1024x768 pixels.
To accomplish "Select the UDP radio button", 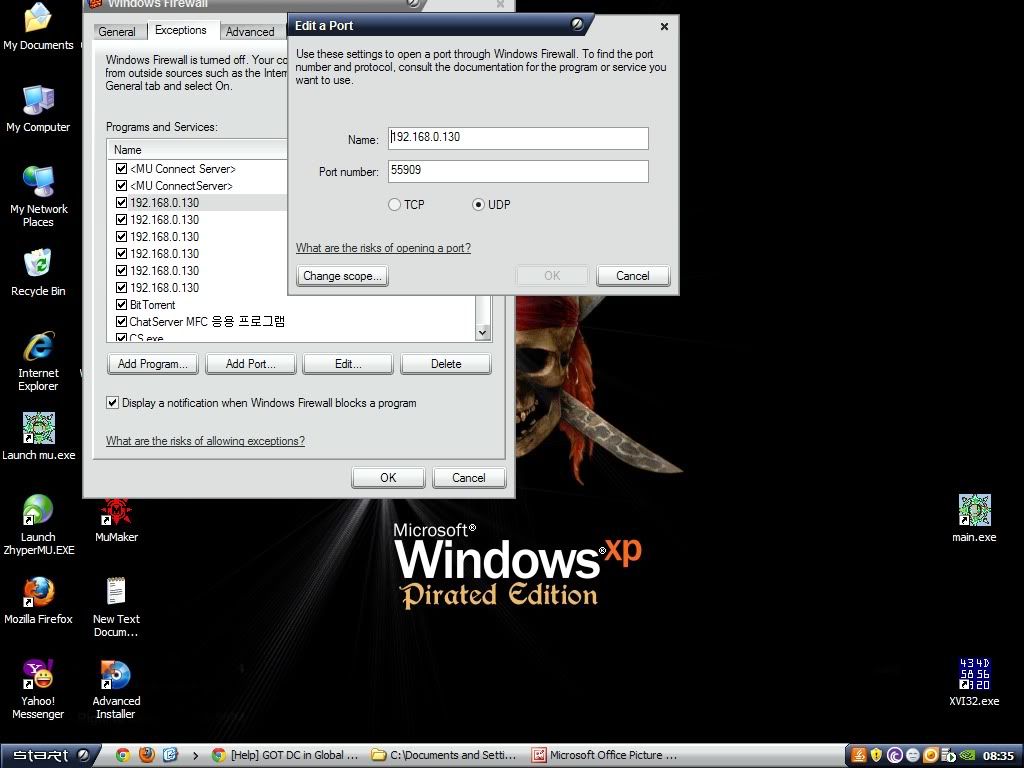I will point(478,205).
